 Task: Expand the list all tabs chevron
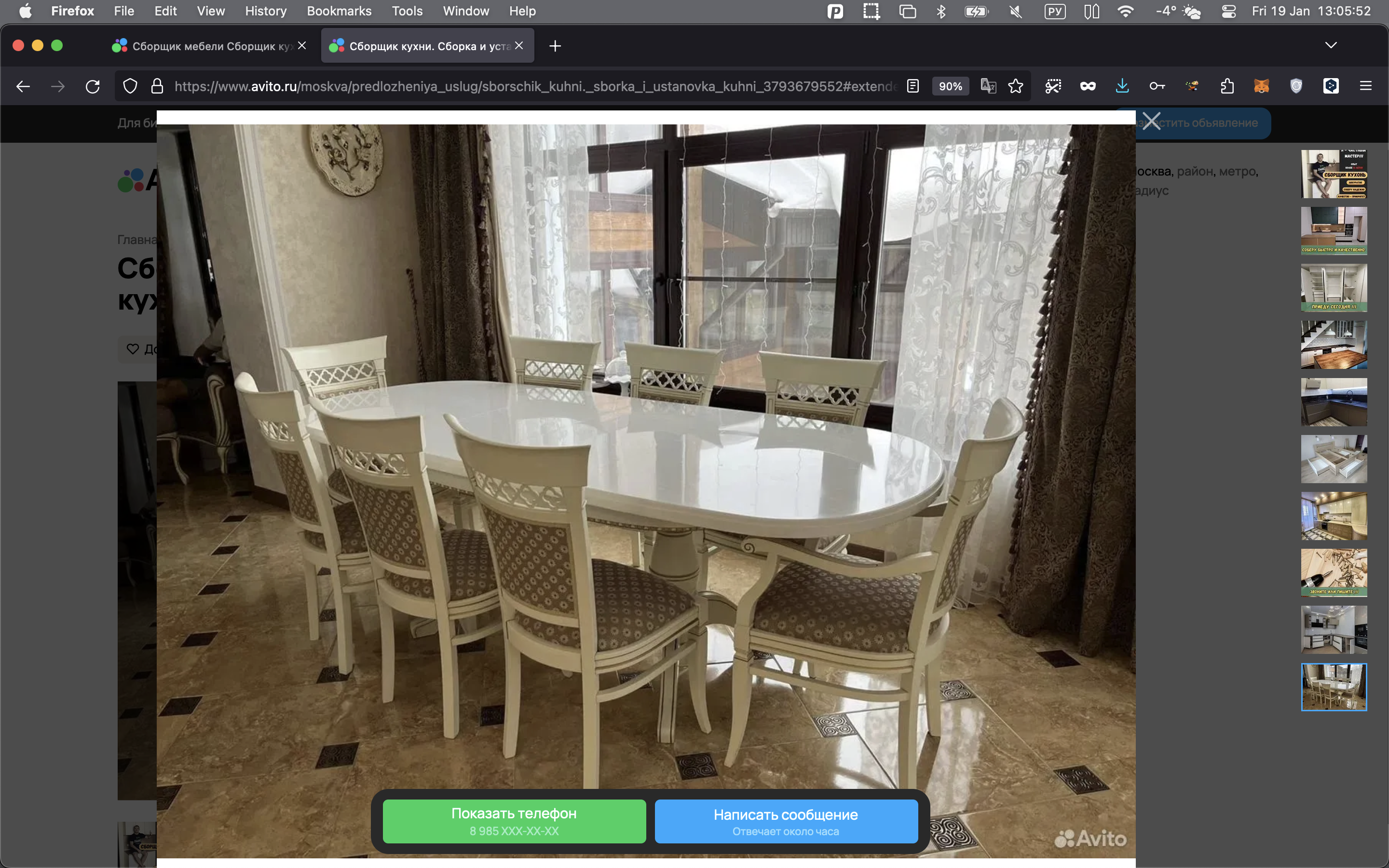pos(1331,45)
